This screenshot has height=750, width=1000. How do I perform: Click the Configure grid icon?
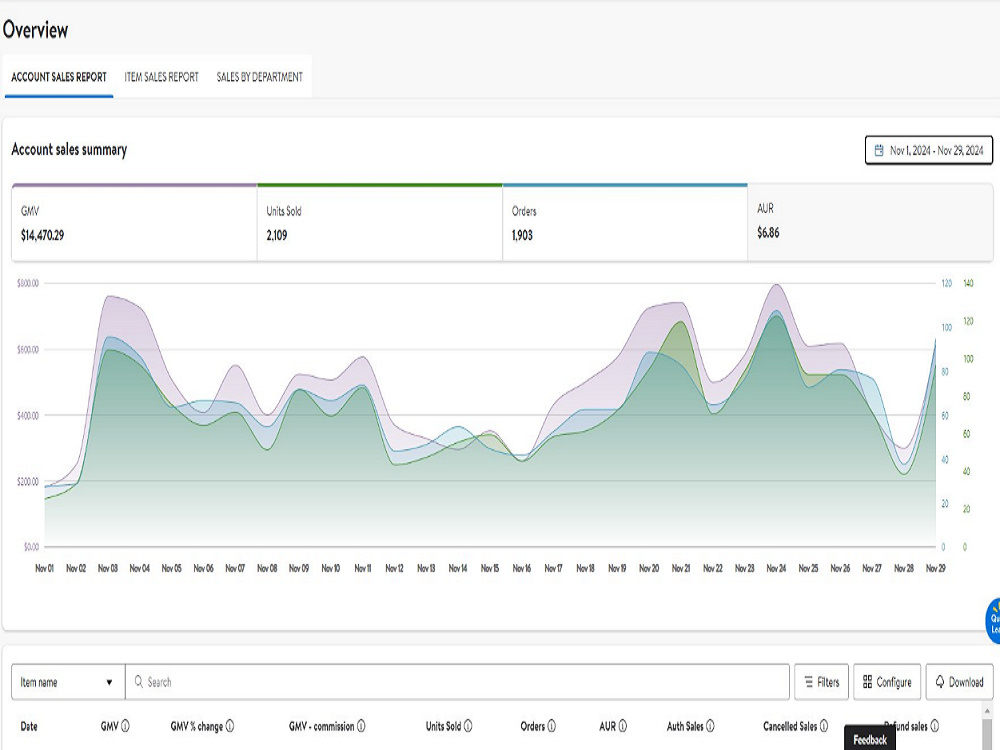(x=867, y=682)
